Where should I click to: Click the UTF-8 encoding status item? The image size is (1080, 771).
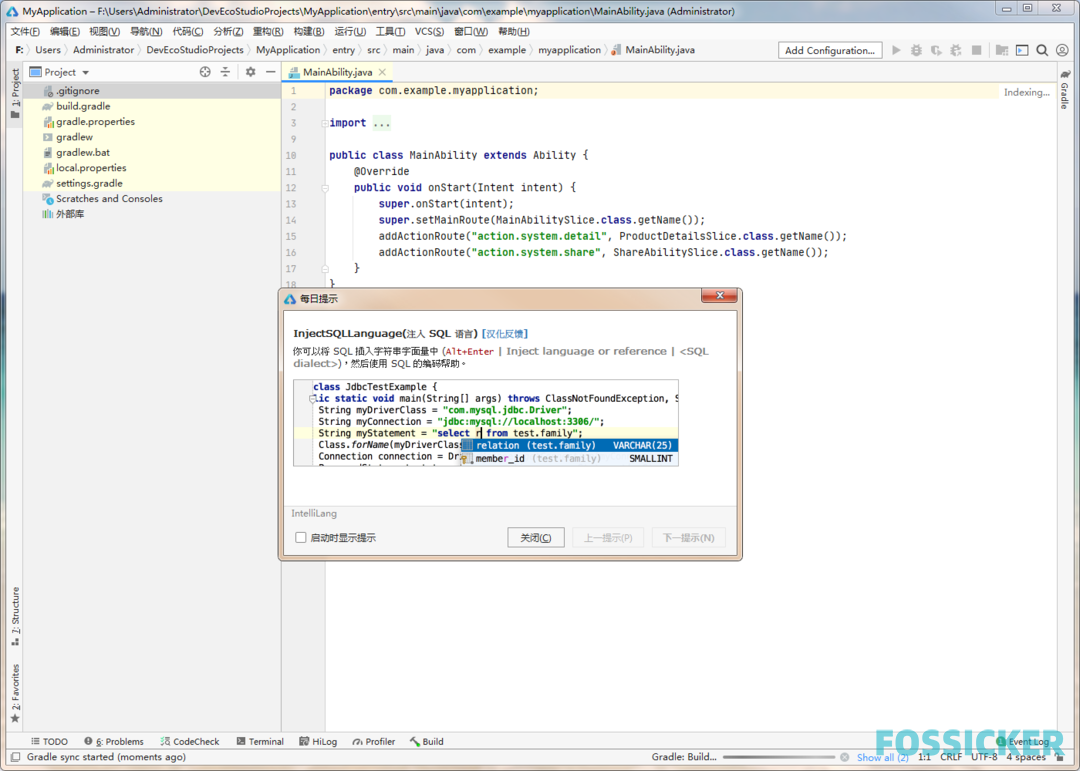click(984, 757)
